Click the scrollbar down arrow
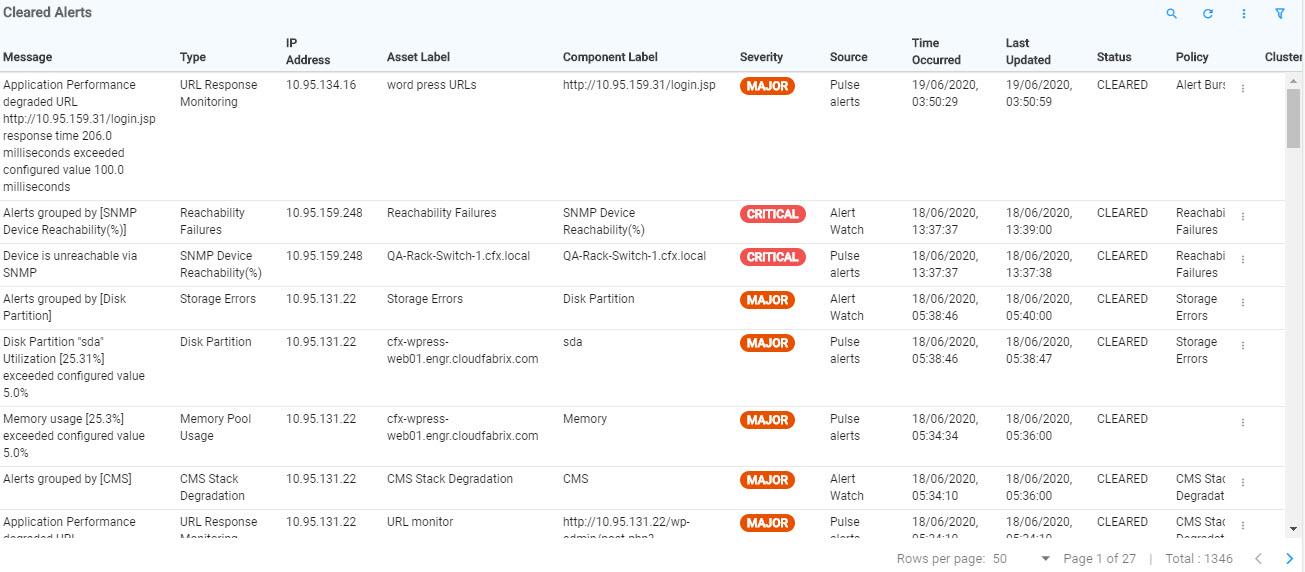1305x572 pixels. [1293, 528]
